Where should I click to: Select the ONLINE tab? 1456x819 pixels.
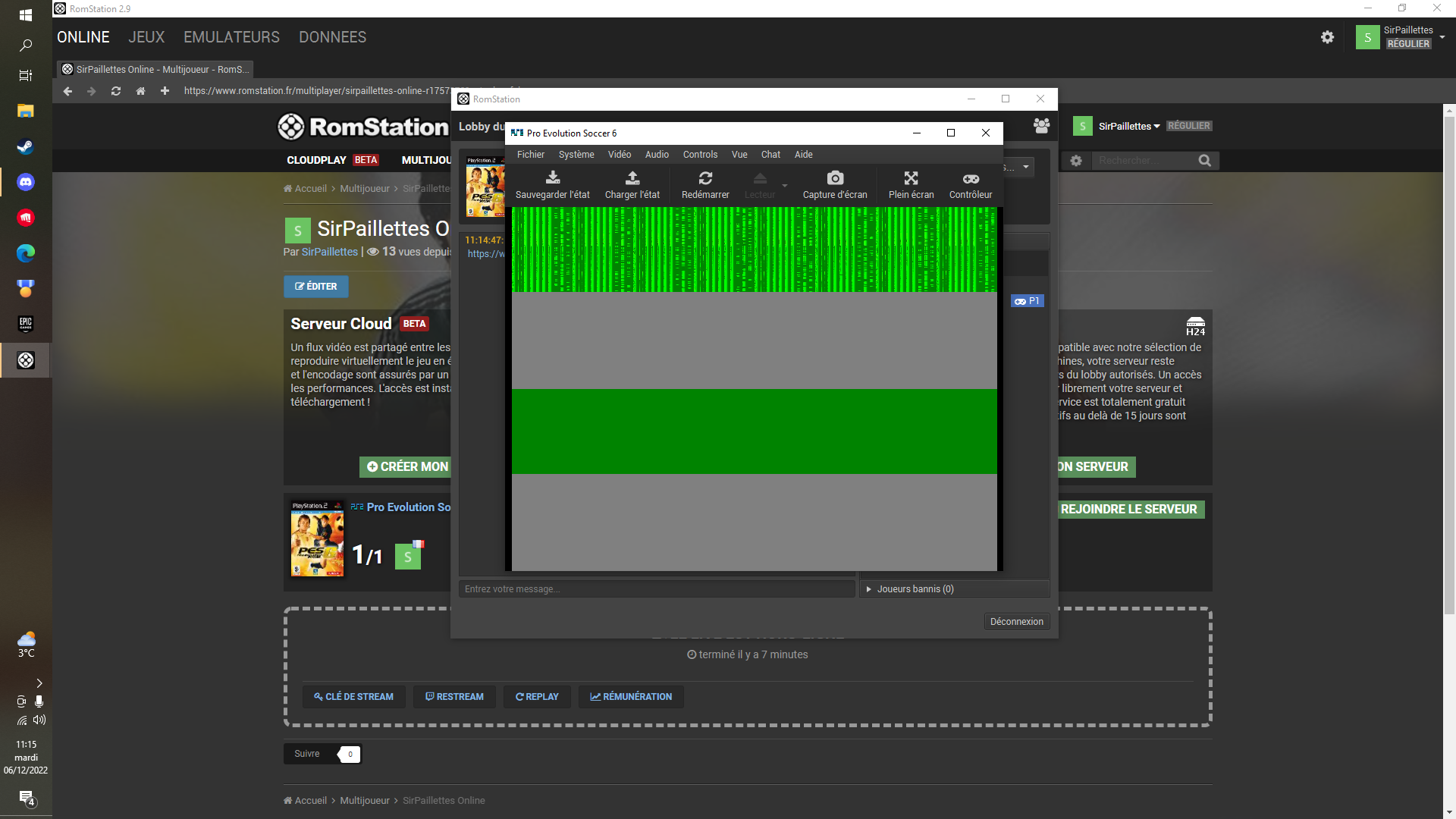(x=83, y=37)
